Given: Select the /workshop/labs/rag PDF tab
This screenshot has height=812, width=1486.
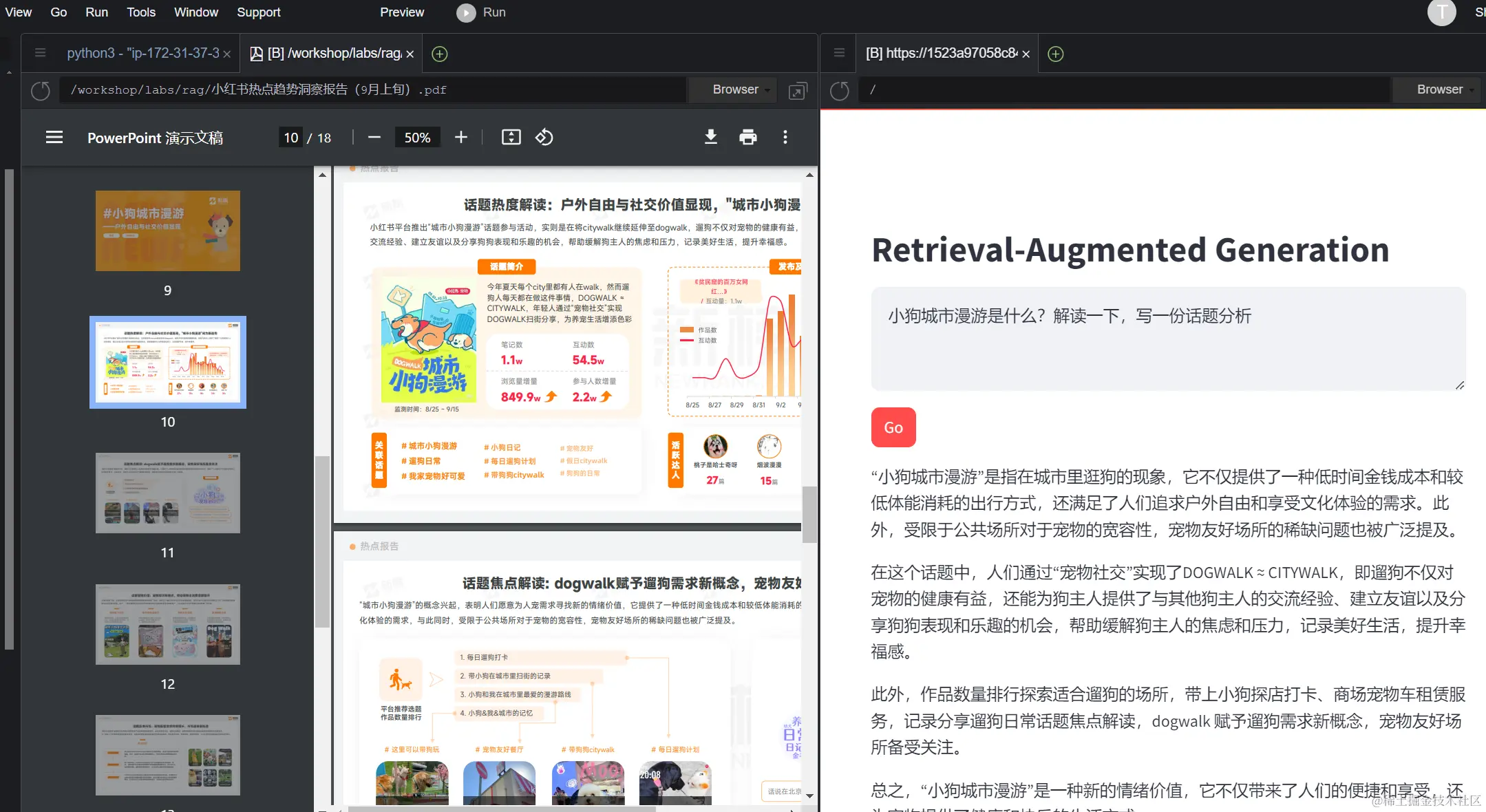Looking at the screenshot, I should coord(326,53).
